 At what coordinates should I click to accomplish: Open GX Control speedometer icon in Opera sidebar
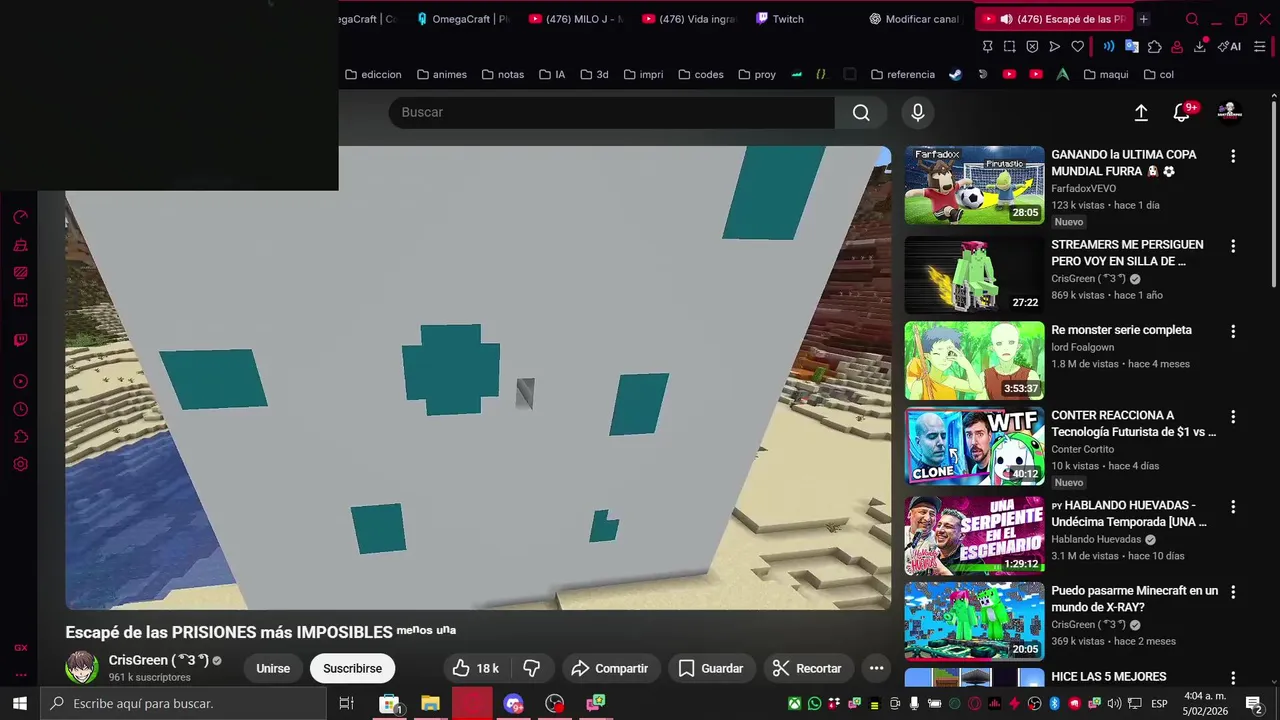pyautogui.click(x=20, y=217)
